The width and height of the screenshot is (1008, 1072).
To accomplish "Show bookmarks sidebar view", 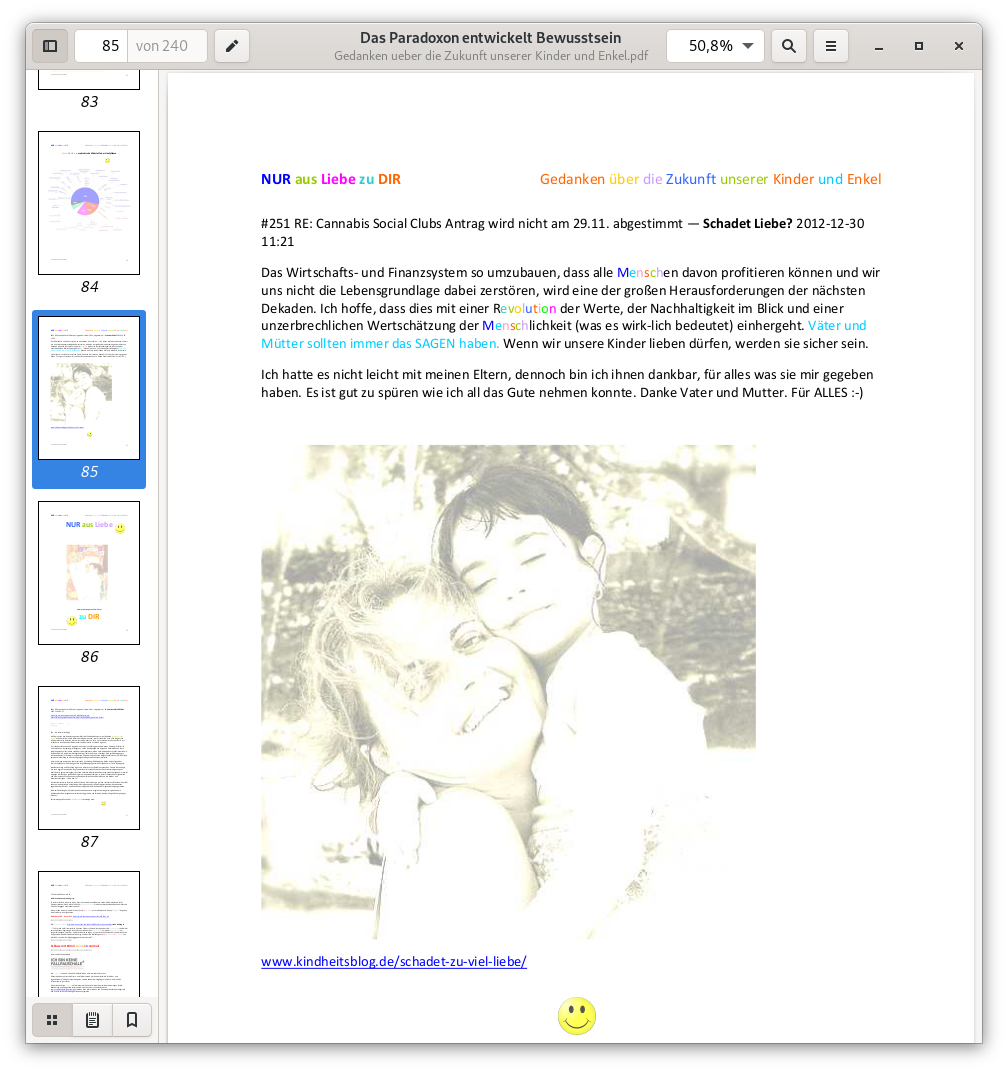I will [132, 1020].
